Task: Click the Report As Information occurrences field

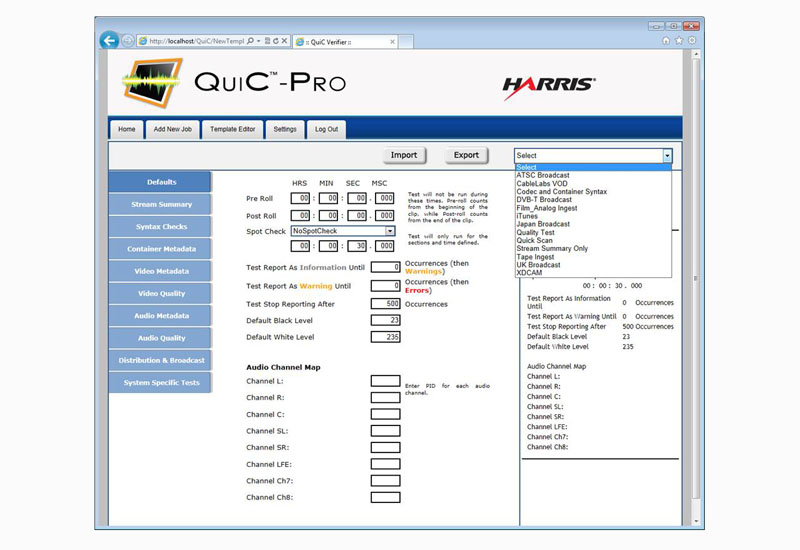Action: click(385, 267)
